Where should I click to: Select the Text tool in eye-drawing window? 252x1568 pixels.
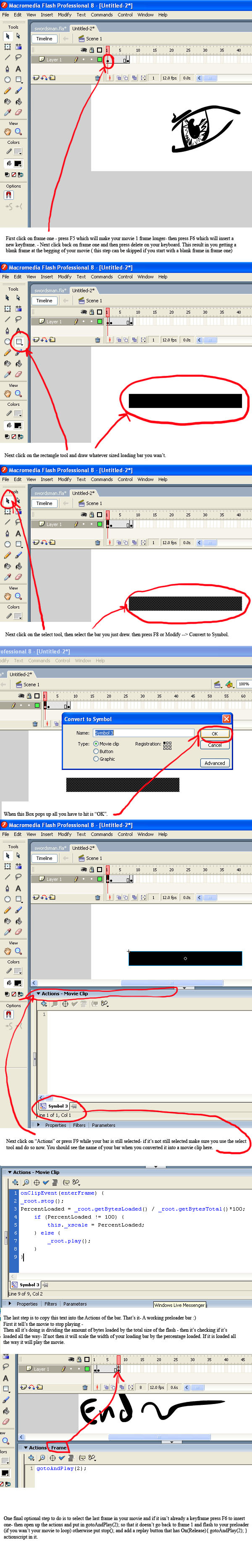(18, 69)
